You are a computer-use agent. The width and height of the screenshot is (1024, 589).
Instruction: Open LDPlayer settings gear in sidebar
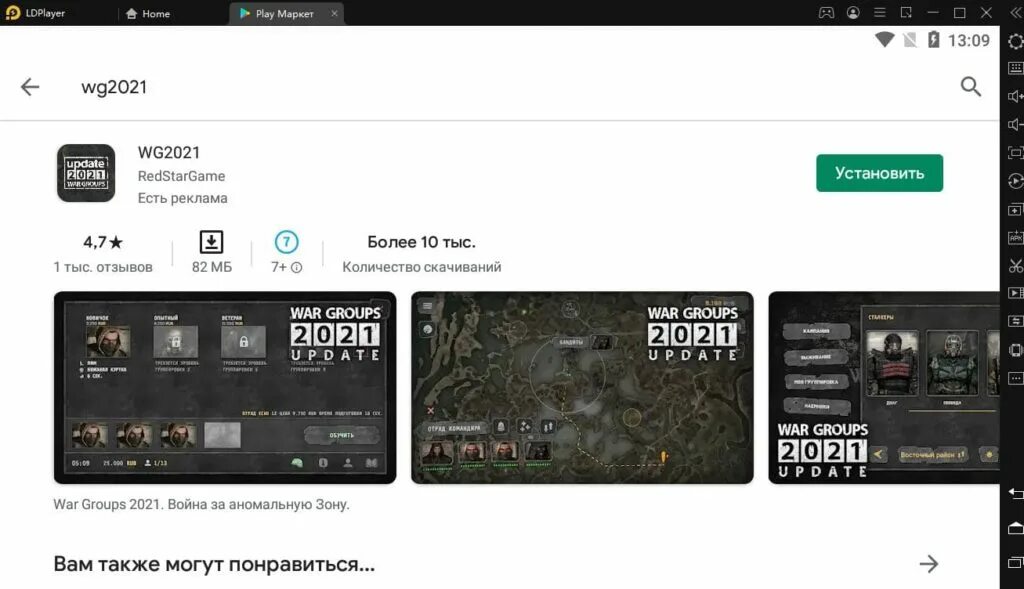pos(1016,41)
